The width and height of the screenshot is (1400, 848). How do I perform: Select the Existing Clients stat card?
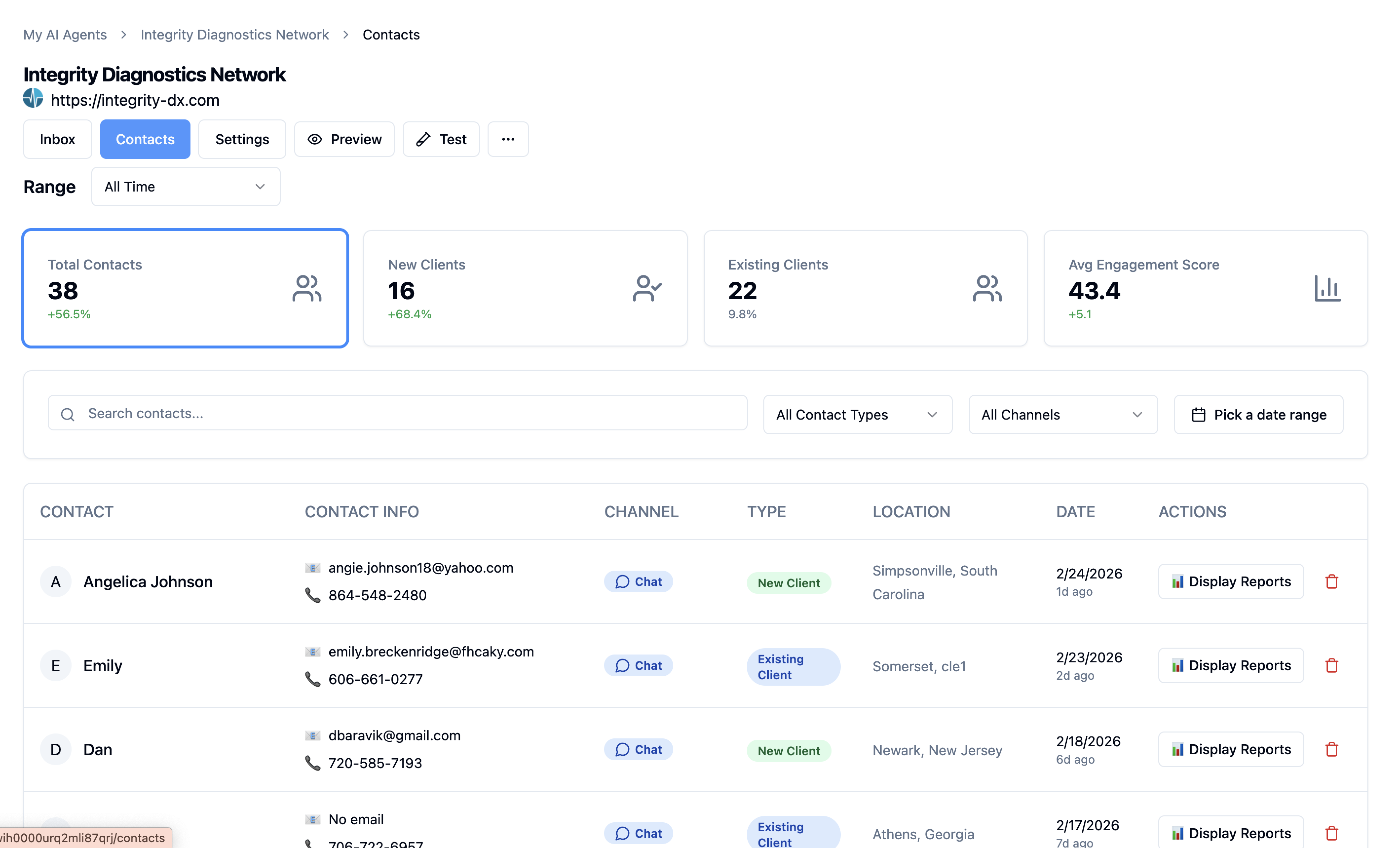(865, 288)
